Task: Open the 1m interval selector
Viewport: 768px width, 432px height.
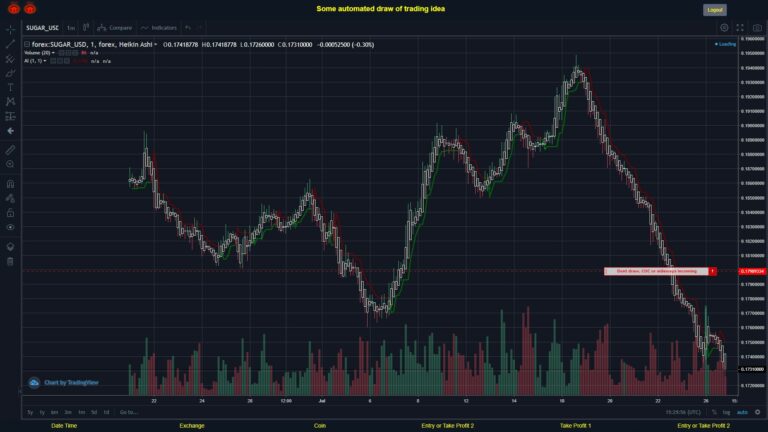Action: click(x=71, y=28)
